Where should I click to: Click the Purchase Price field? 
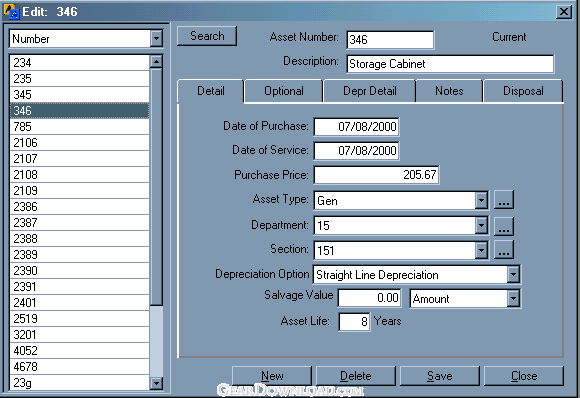376,175
